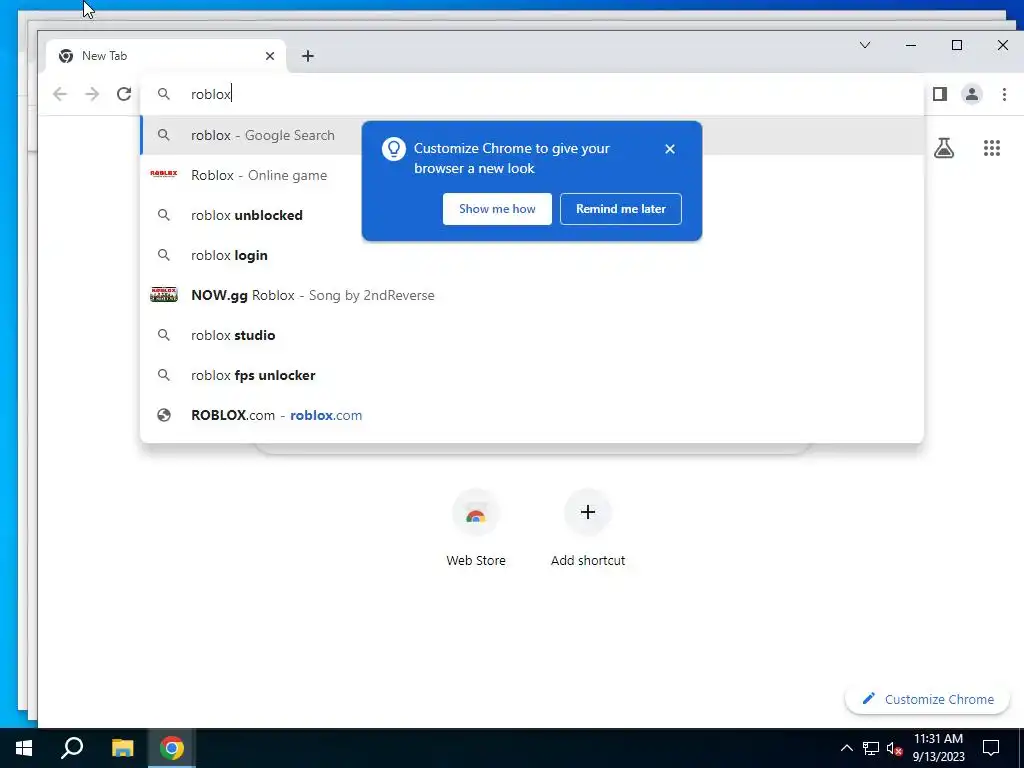Click the address bar search magnifier icon
The width and height of the screenshot is (1024, 768).
[164, 94]
